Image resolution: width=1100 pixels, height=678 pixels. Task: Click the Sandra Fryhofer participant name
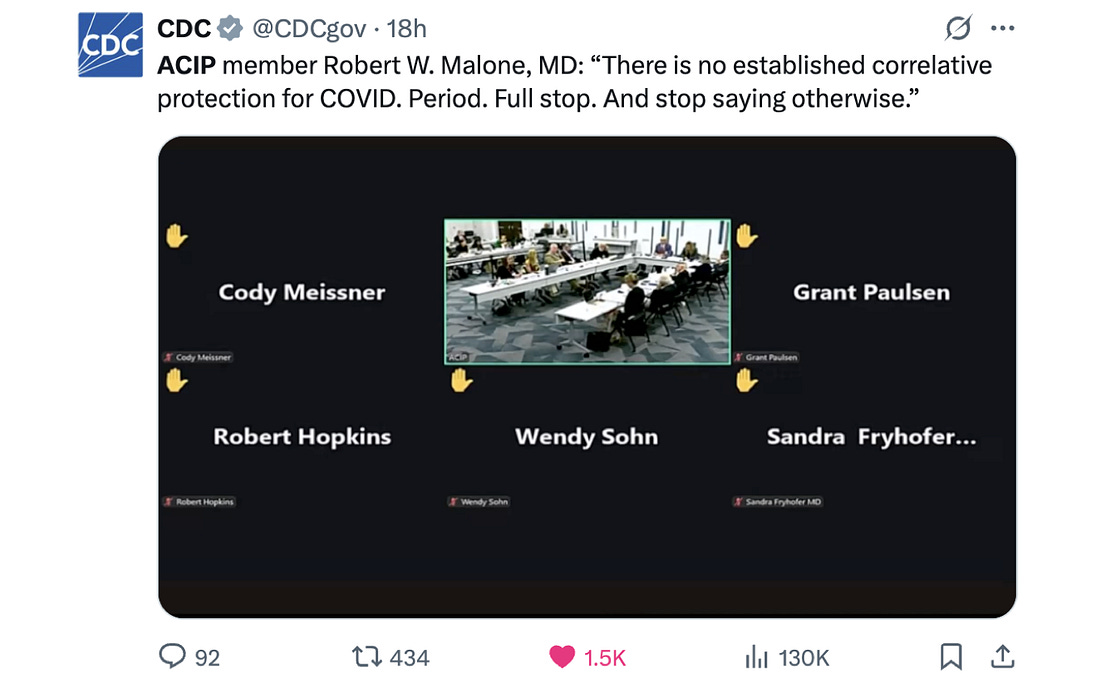coord(871,437)
